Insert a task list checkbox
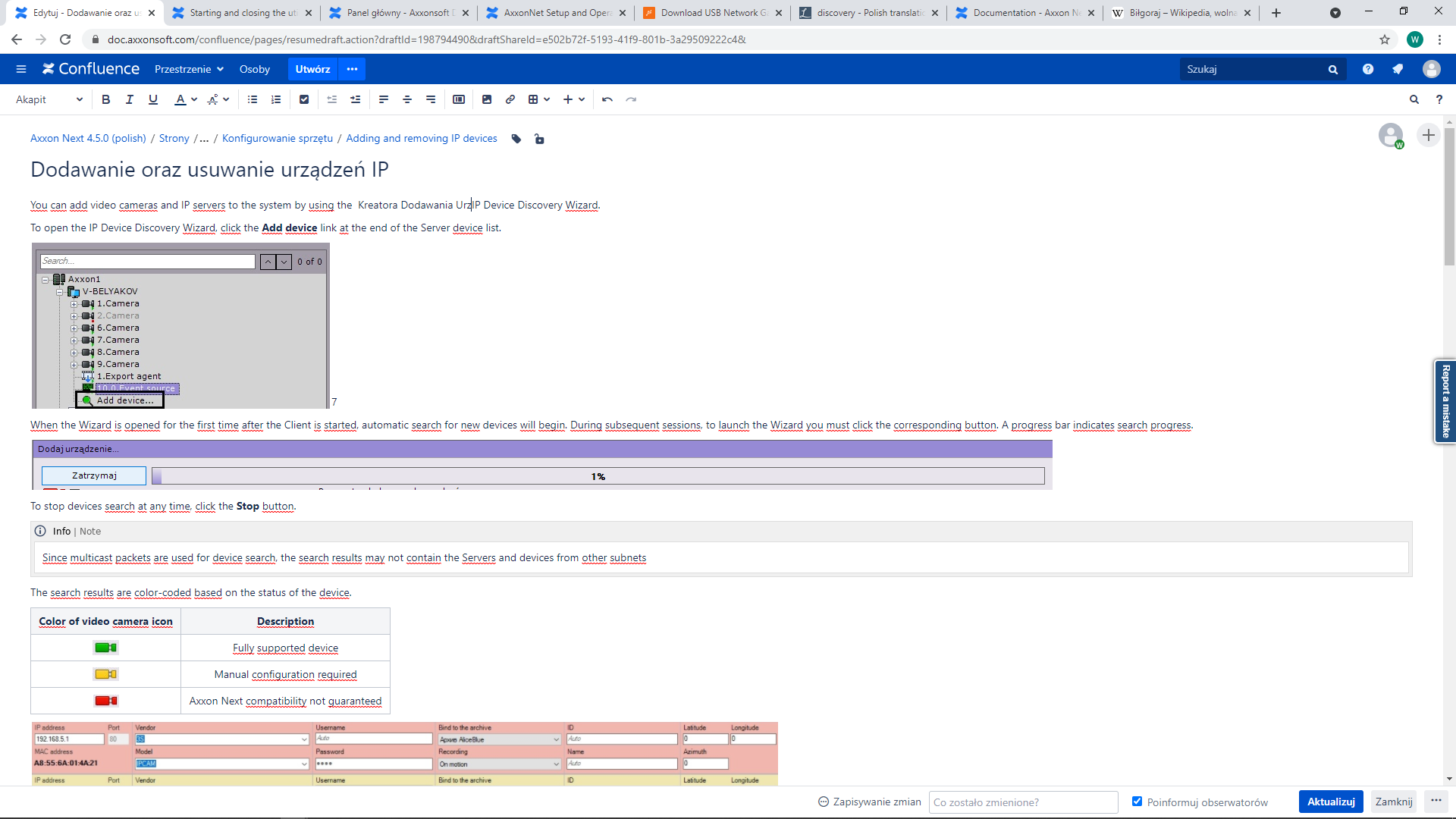1456x819 pixels. pyautogui.click(x=304, y=99)
